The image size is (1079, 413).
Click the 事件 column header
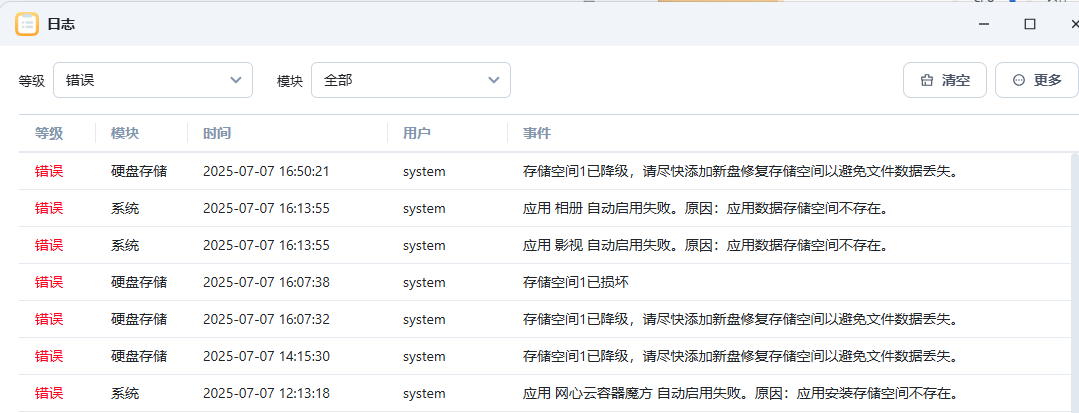click(x=537, y=134)
